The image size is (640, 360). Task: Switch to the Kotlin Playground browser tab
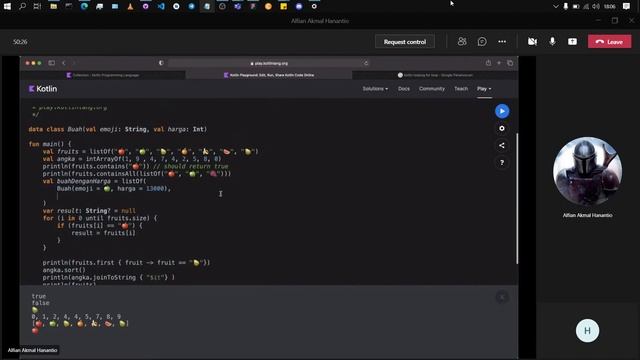click(x=269, y=75)
